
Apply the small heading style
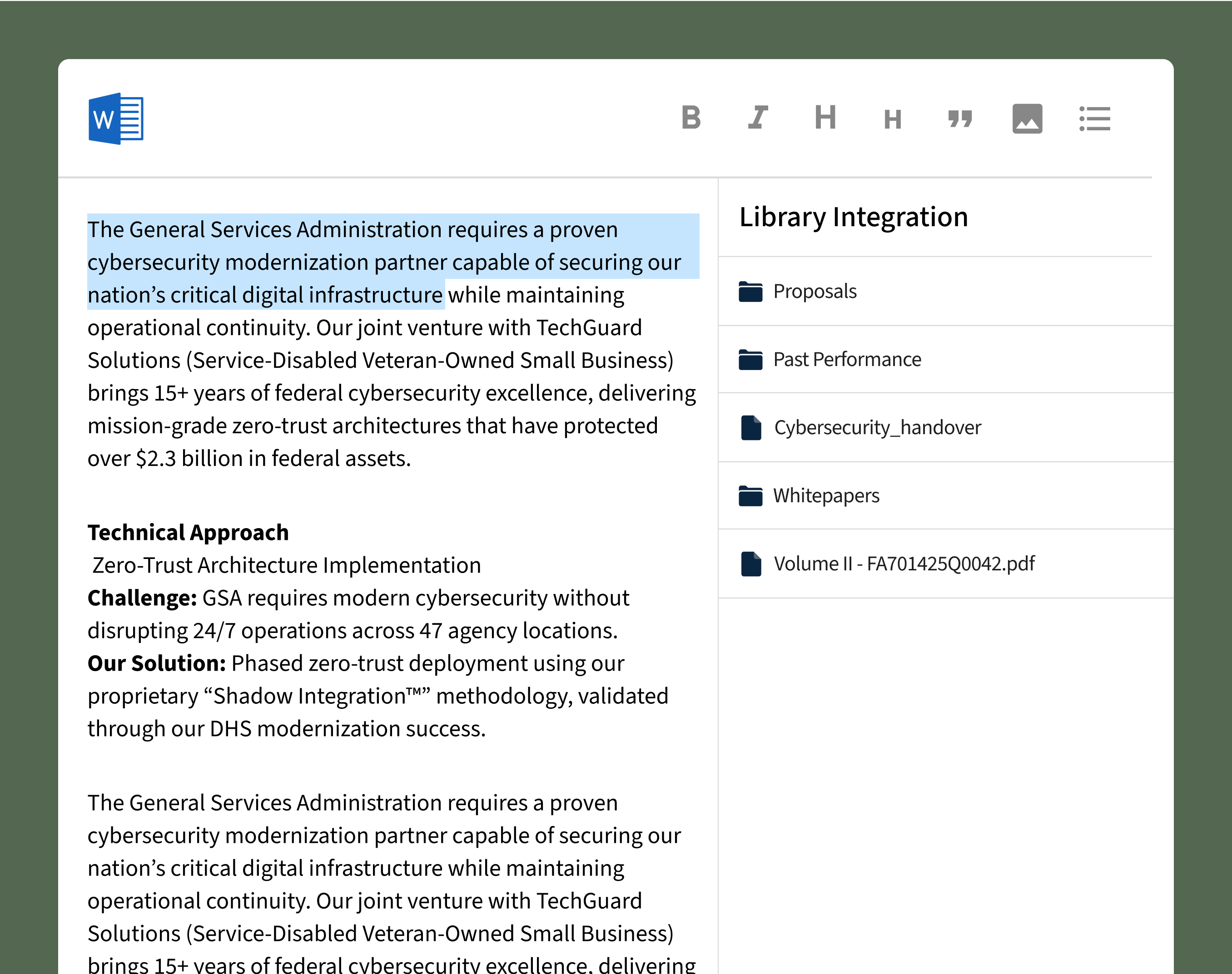[x=893, y=120]
